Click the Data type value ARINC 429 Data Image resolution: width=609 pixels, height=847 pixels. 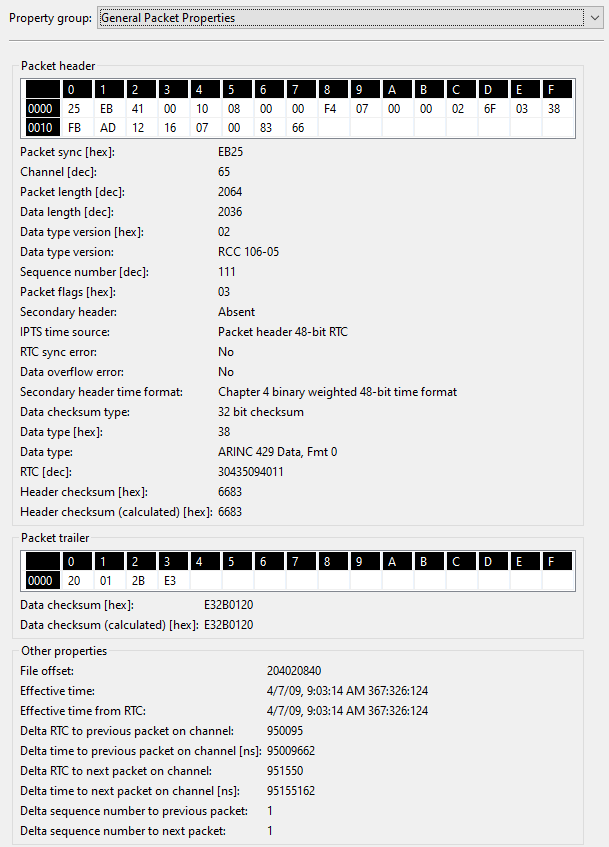tap(277, 452)
